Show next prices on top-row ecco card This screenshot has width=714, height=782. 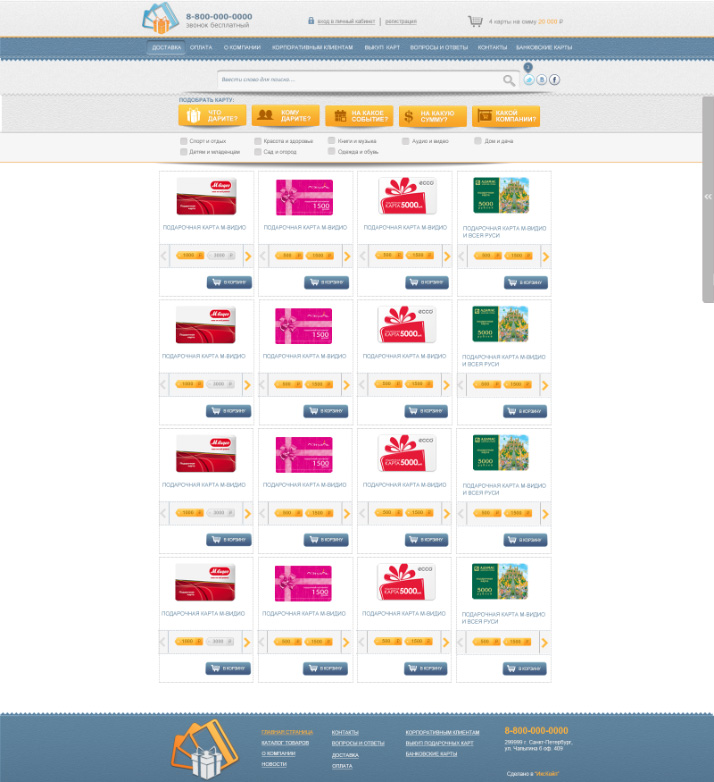click(447, 256)
